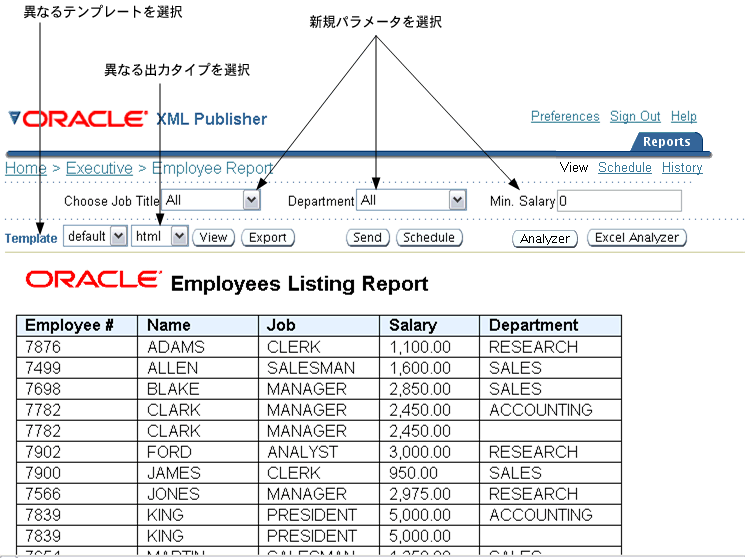Select the FORD name cell
This screenshot has width=745, height=558.
(x=198, y=452)
